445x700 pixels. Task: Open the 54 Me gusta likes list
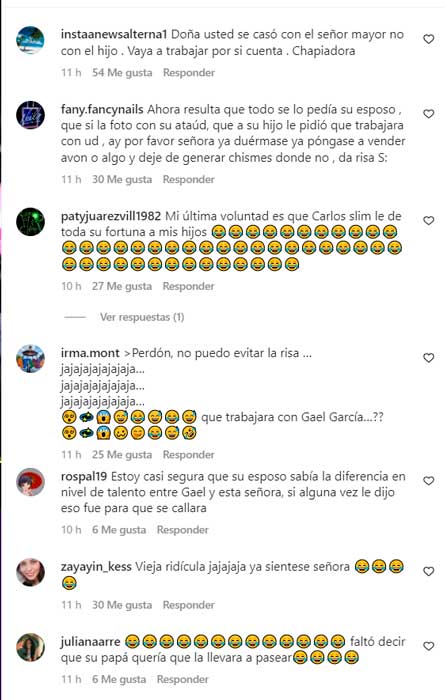122,72
